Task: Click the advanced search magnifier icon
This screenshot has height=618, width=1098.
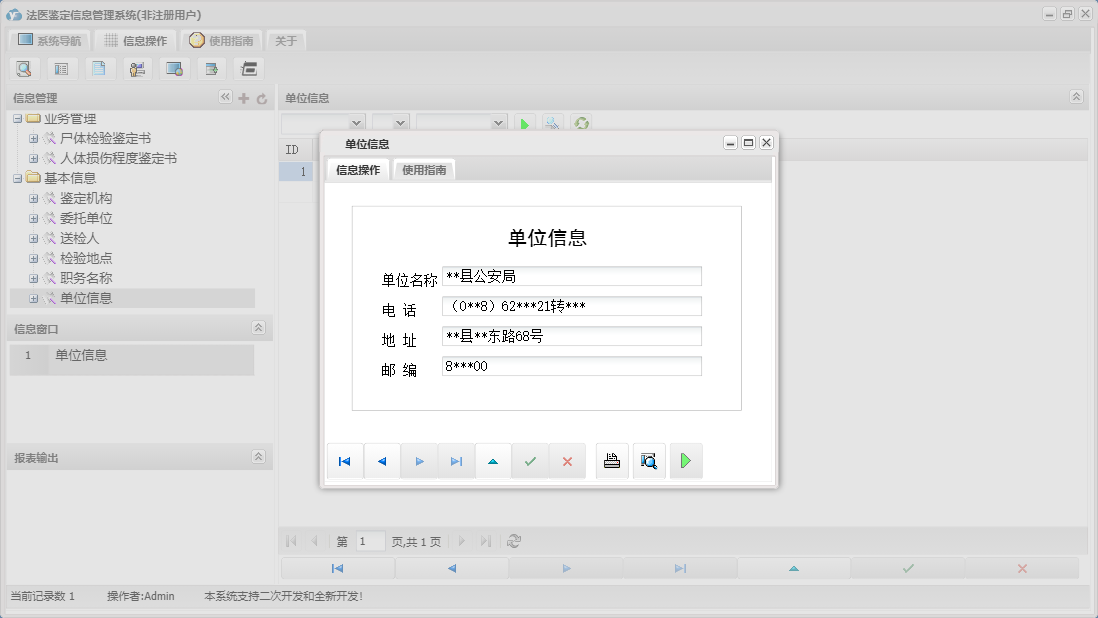Action: 552,123
